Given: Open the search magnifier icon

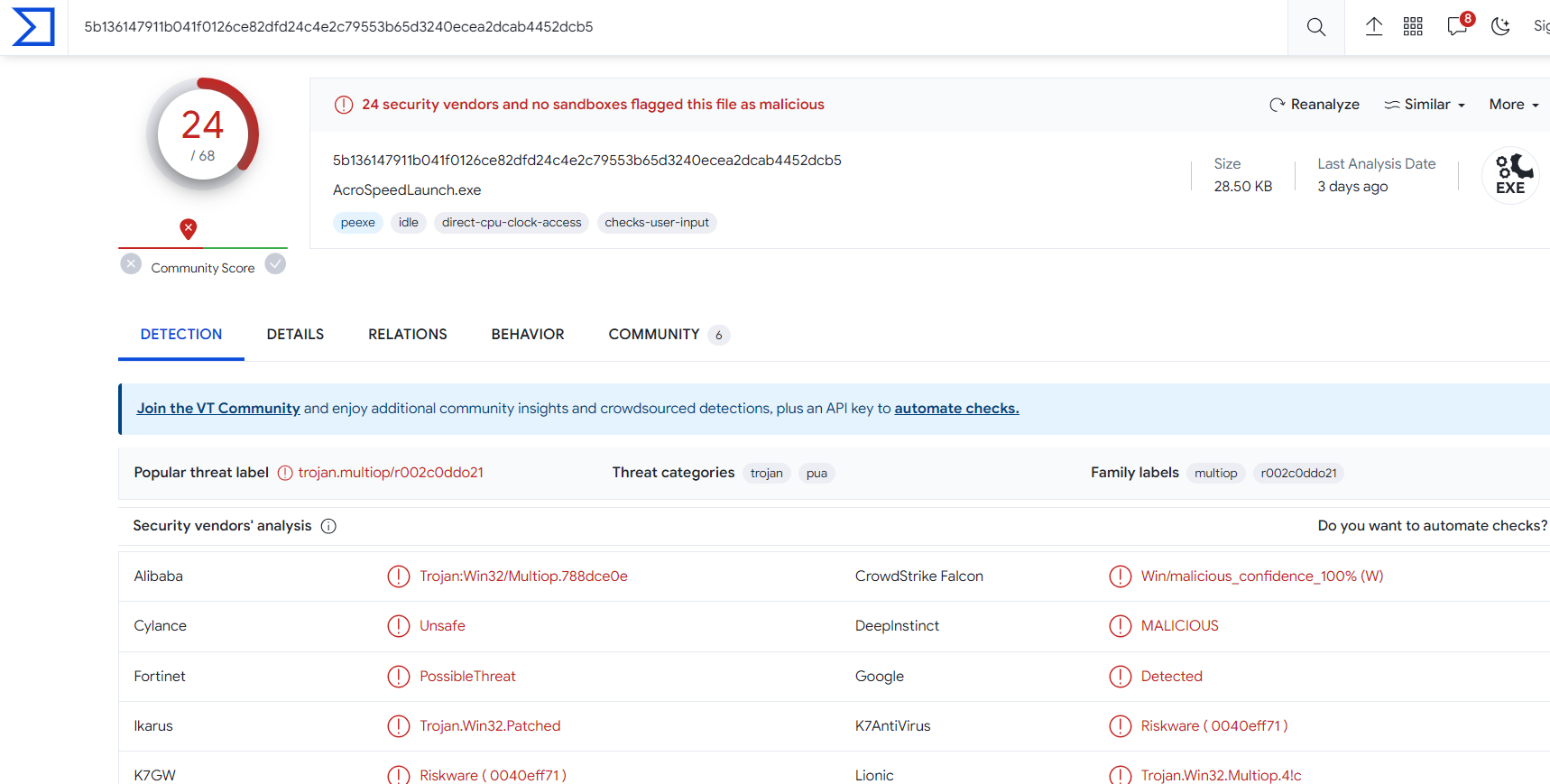Looking at the screenshot, I should [1316, 27].
